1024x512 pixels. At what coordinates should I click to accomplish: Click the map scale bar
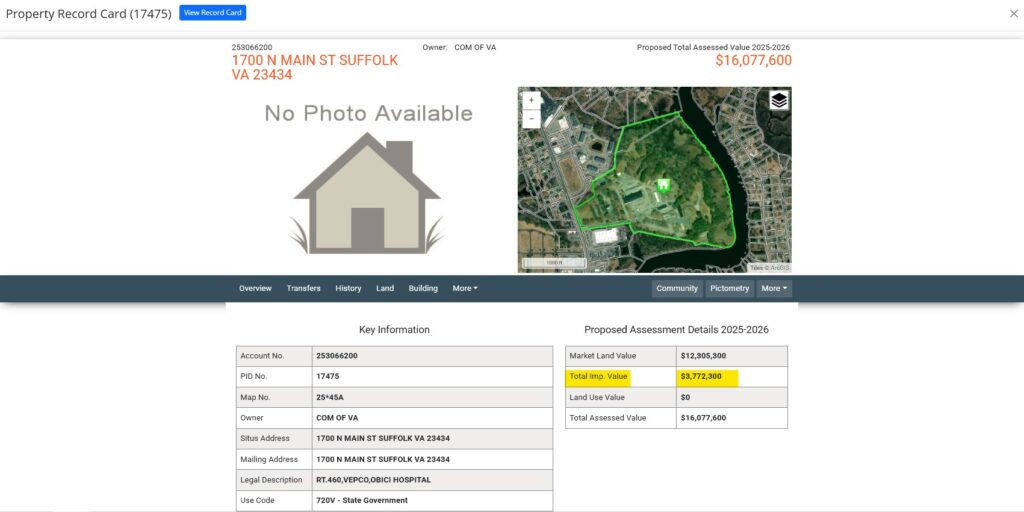tap(553, 263)
